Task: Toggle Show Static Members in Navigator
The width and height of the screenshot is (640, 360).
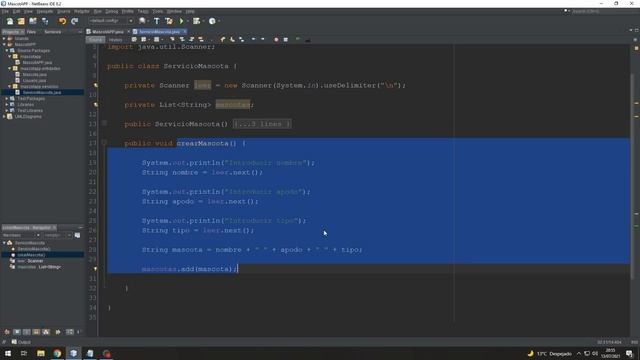Action: click(x=27, y=332)
